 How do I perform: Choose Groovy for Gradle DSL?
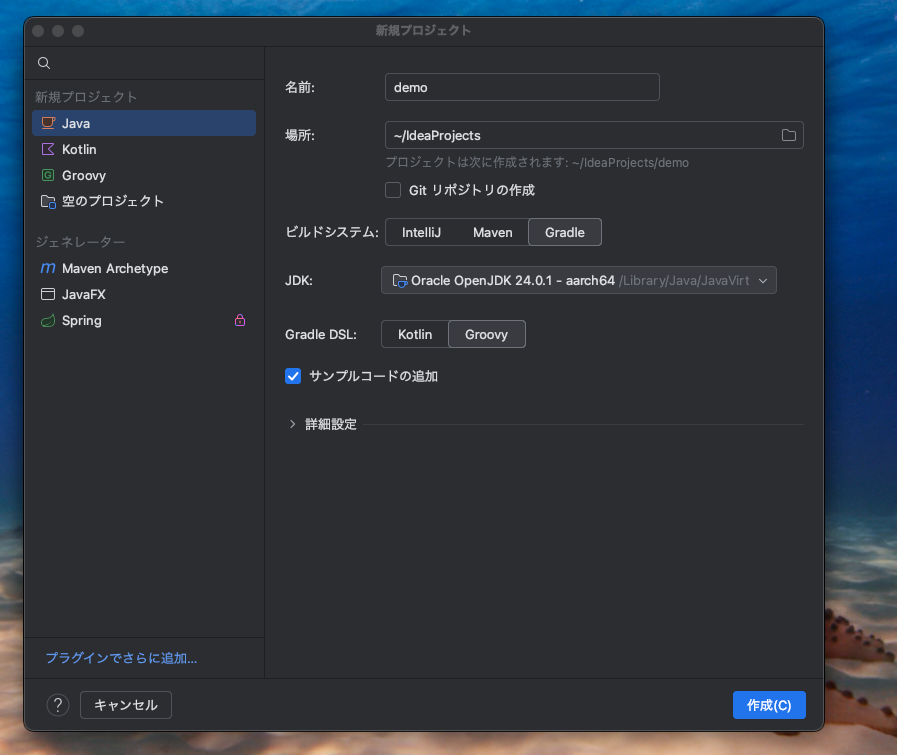[x=486, y=334]
